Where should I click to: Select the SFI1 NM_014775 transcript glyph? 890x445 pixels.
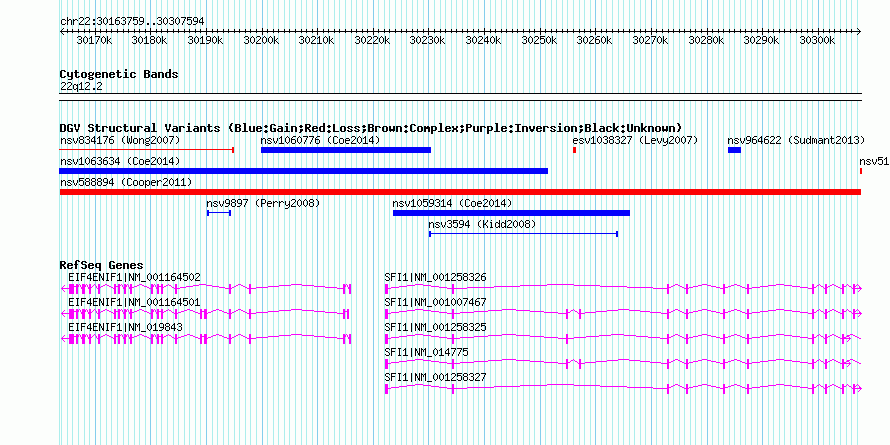click(623, 364)
